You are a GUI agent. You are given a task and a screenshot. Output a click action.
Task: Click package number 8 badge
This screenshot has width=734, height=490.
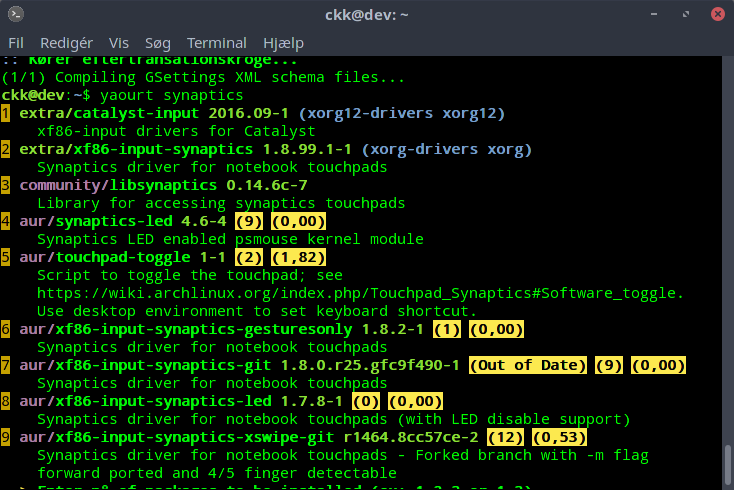[5, 402]
